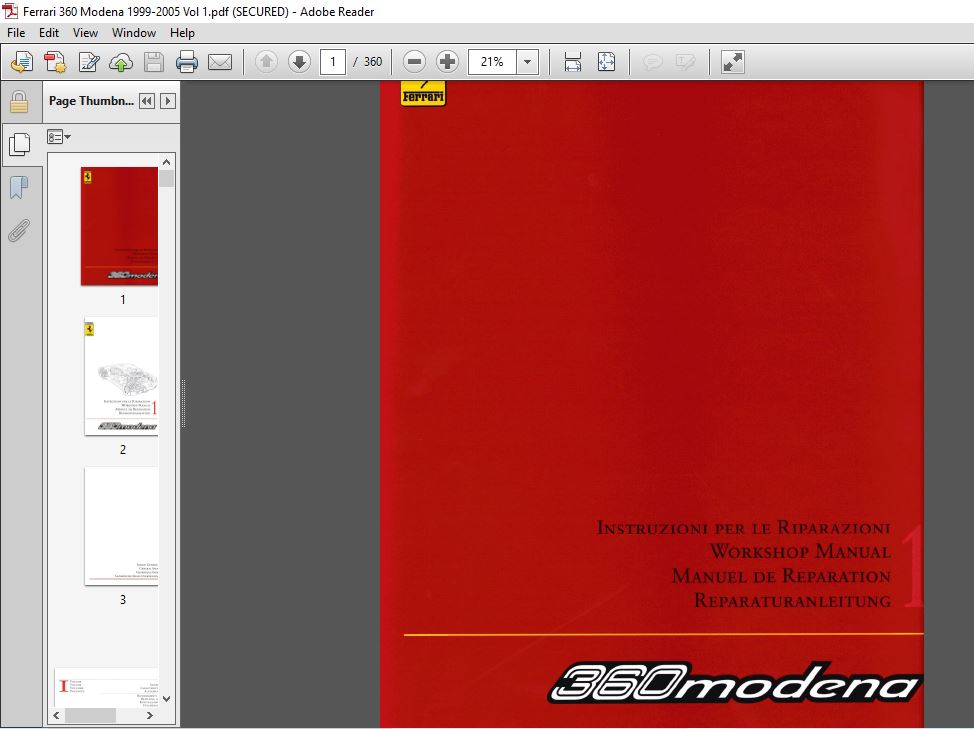The width and height of the screenshot is (974, 729).
Task: Click the "Instruzioni per le Riparazioni" text
Action: pos(744,527)
